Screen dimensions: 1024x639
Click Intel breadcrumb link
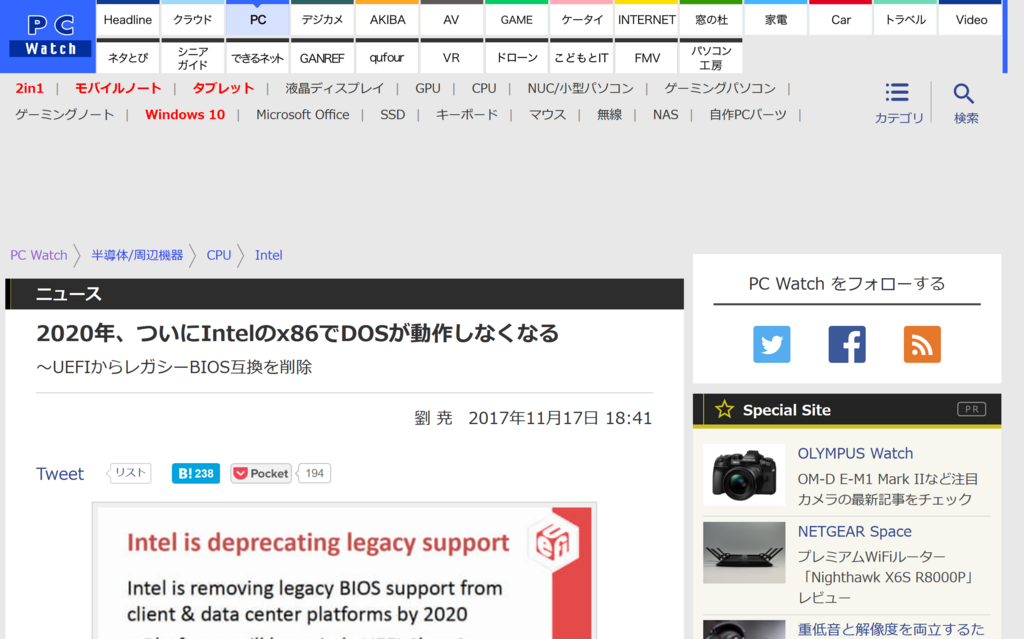268,255
